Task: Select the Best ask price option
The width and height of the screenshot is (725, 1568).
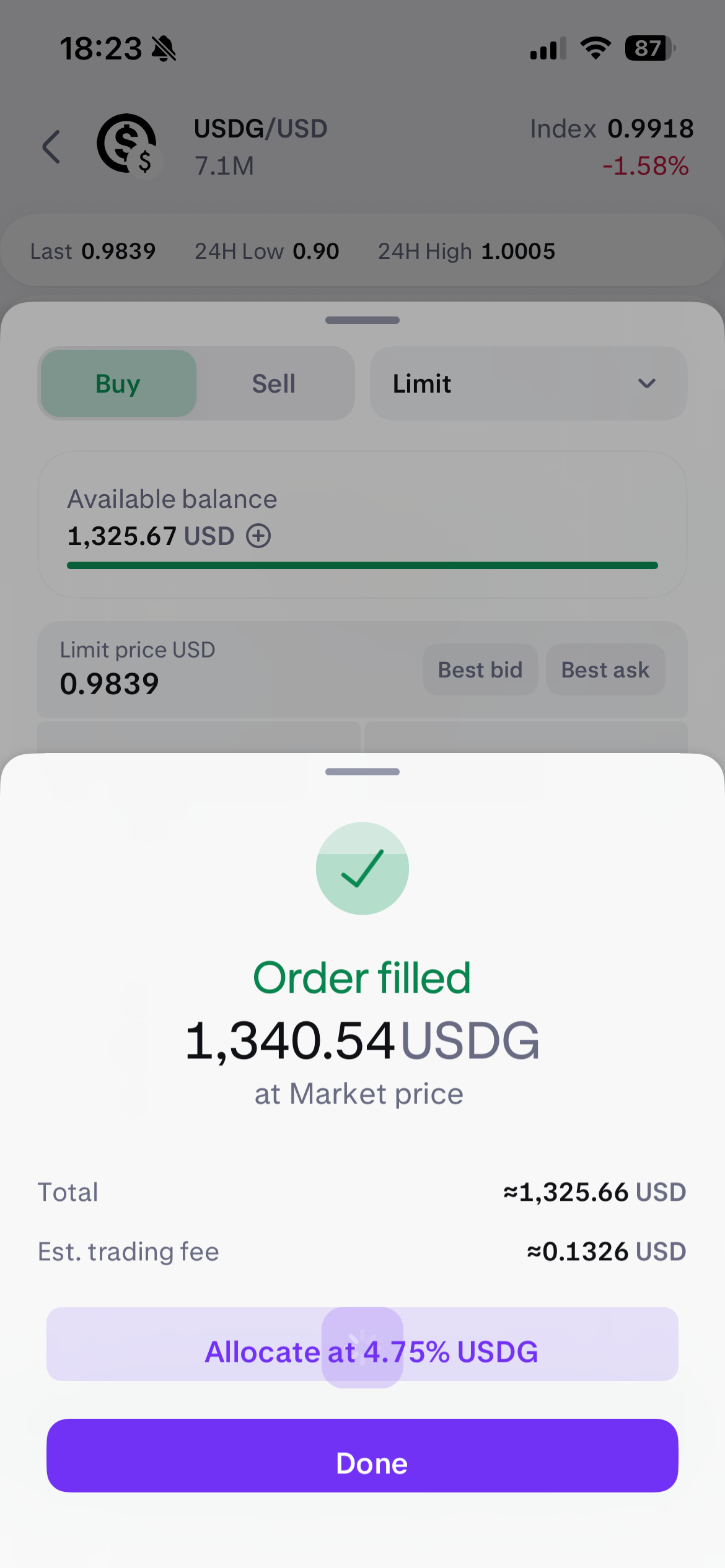Action: tap(605, 670)
